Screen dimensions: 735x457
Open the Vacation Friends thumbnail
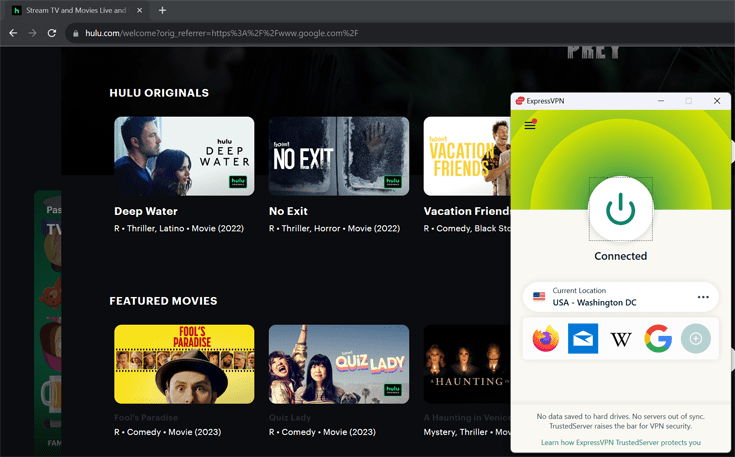467,156
